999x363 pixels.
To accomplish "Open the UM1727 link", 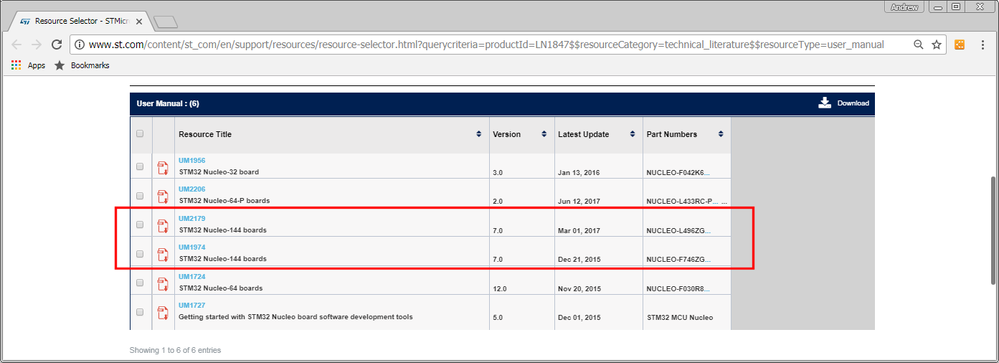I will pyautogui.click(x=192, y=305).
